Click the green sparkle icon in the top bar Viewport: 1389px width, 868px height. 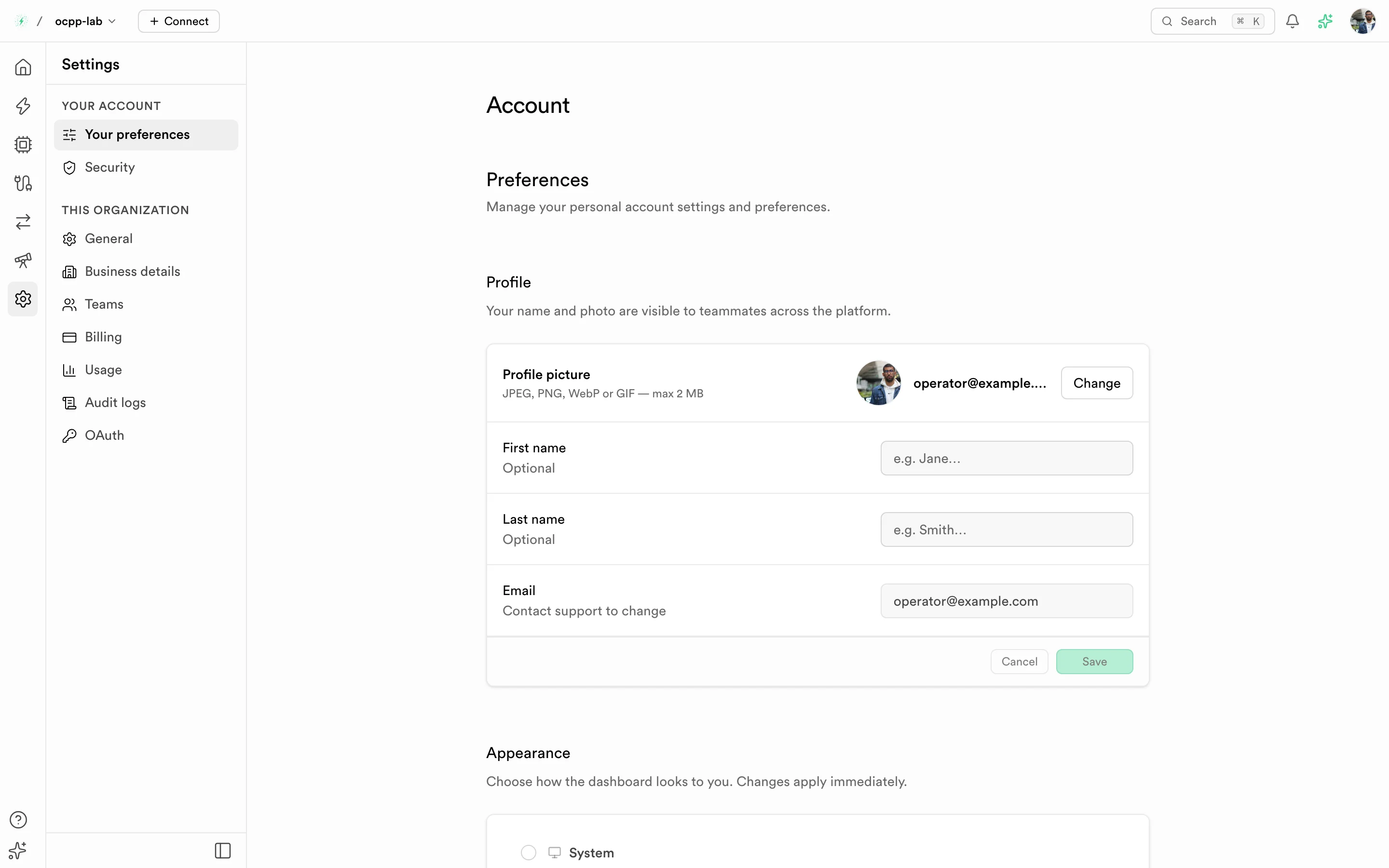[x=1325, y=21]
